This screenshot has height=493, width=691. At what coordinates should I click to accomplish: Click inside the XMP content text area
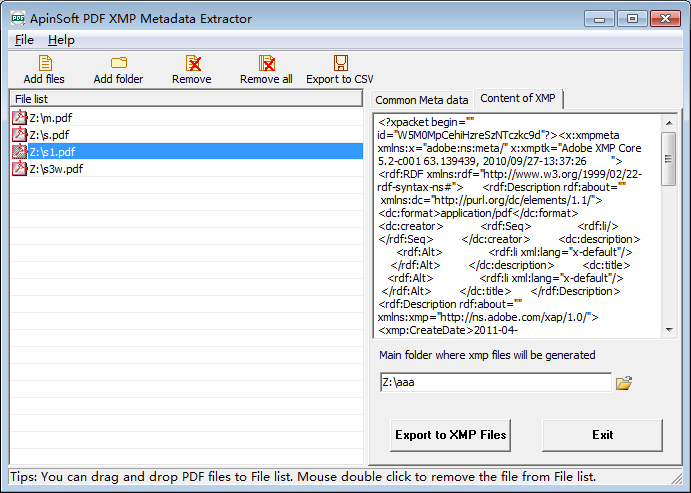(x=517, y=226)
